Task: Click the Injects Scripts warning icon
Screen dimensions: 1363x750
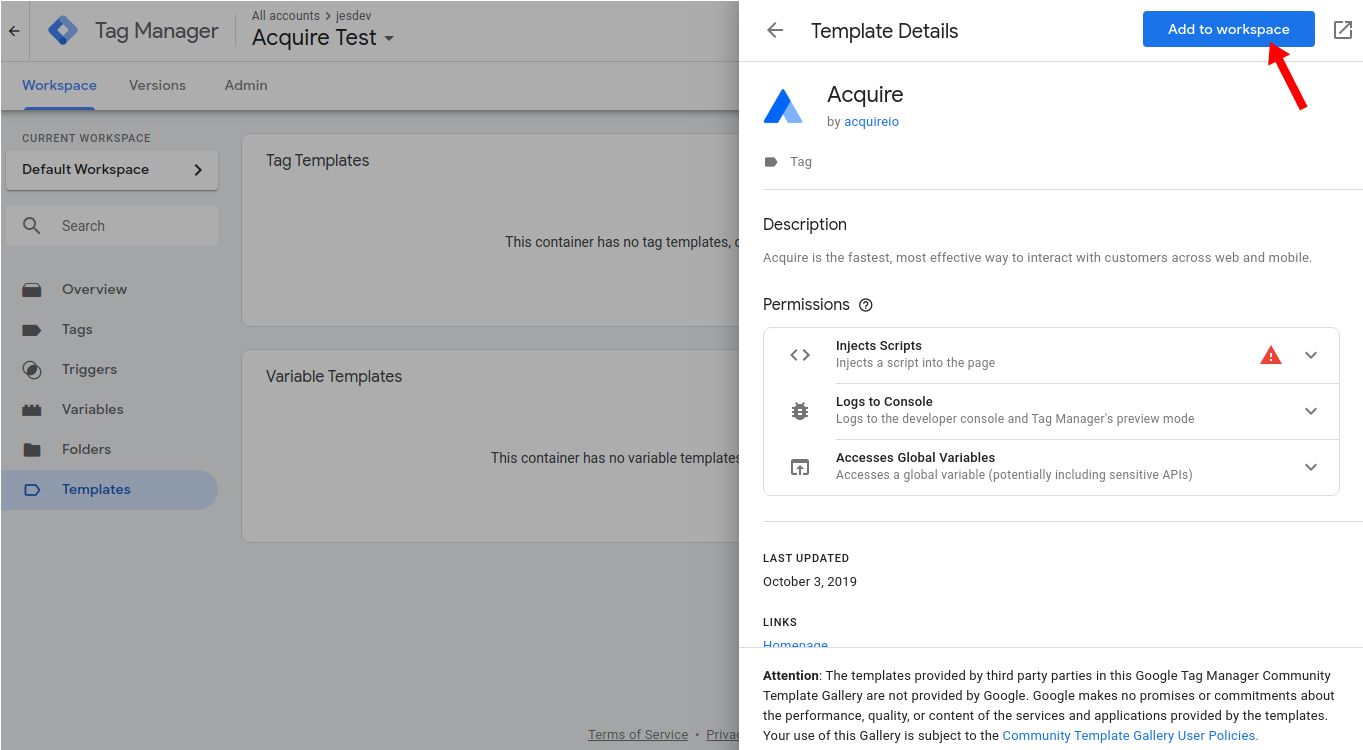Action: [x=1270, y=355]
